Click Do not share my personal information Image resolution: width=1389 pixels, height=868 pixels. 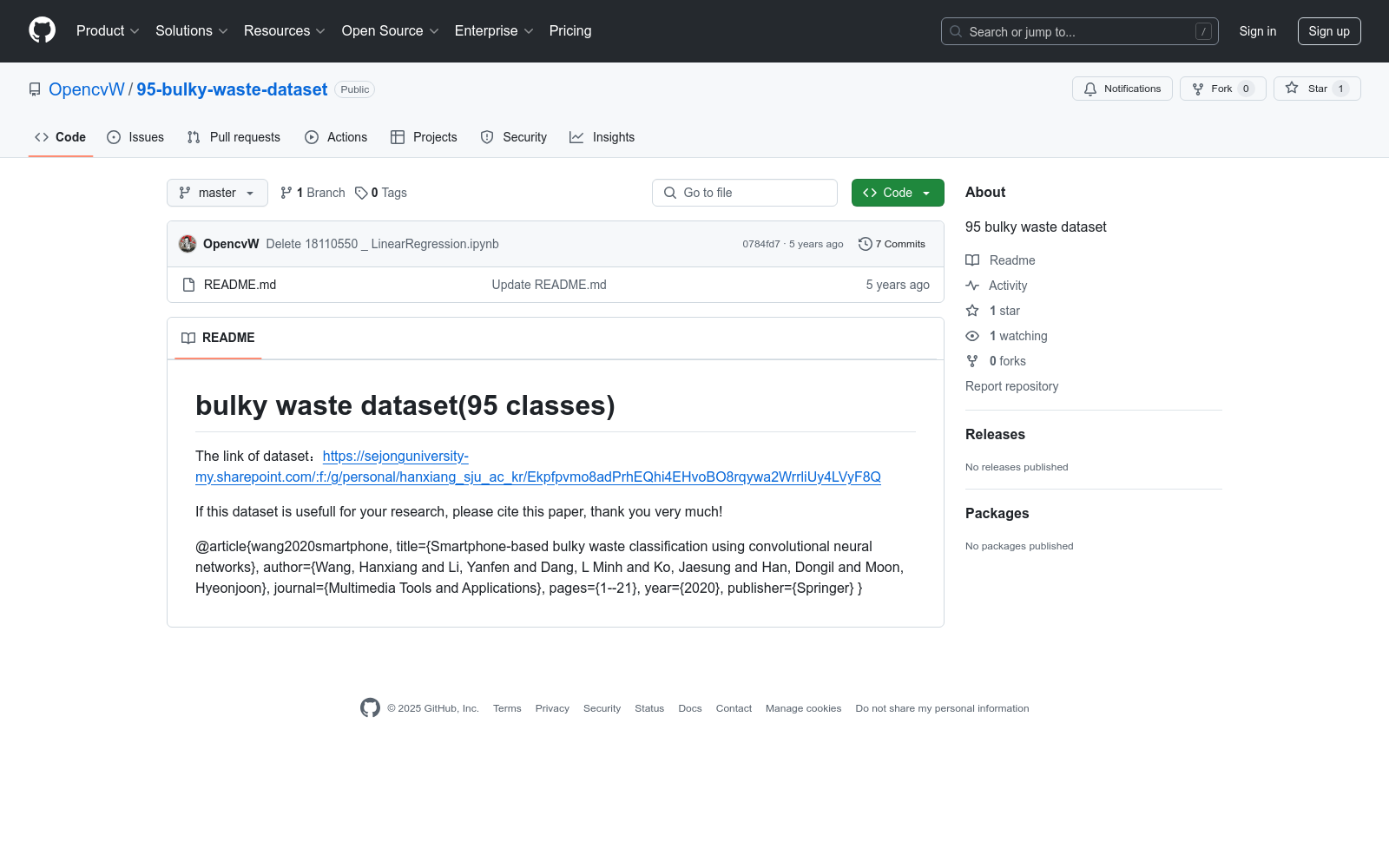click(942, 708)
